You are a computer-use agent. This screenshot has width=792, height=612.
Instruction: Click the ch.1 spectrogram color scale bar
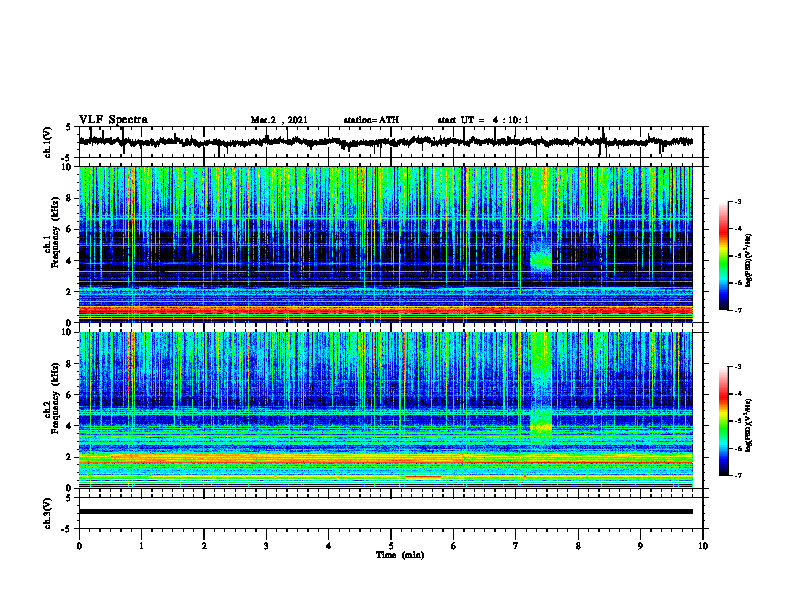point(724,256)
